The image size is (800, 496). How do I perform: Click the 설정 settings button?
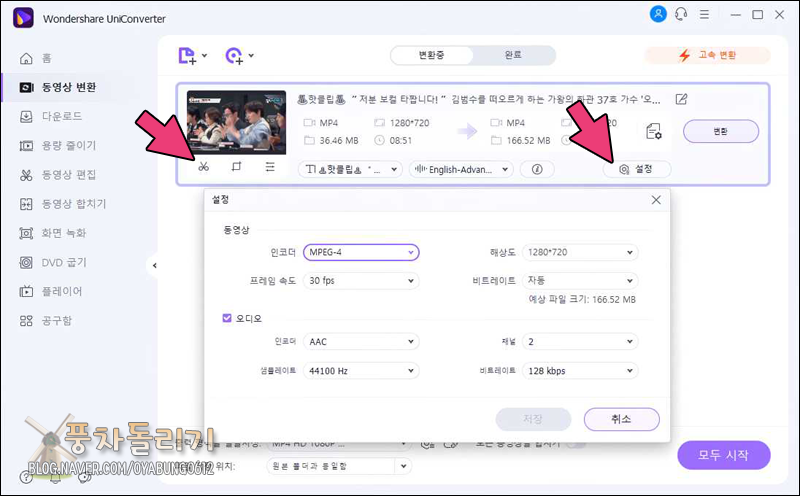(x=637, y=169)
